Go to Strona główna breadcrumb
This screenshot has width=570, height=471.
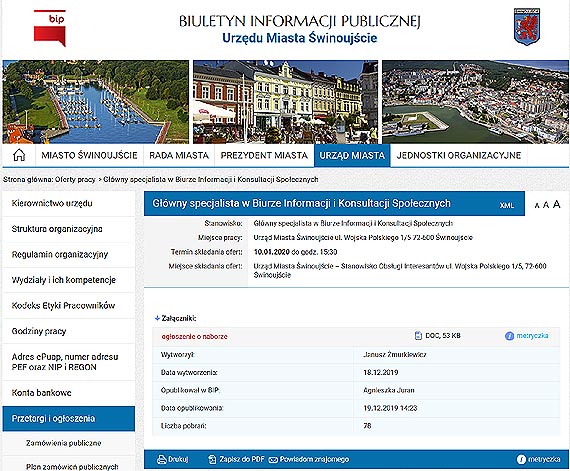28,179
